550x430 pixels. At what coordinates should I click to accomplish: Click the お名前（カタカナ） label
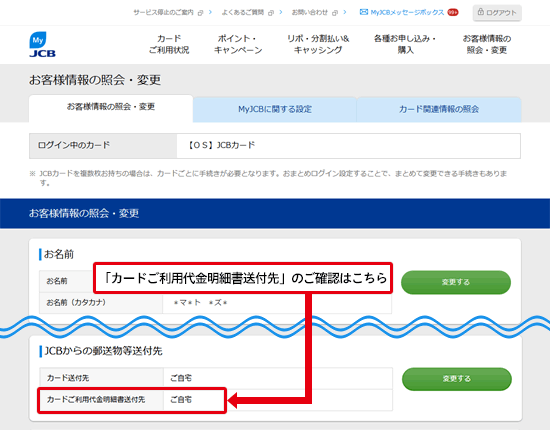click(x=76, y=302)
